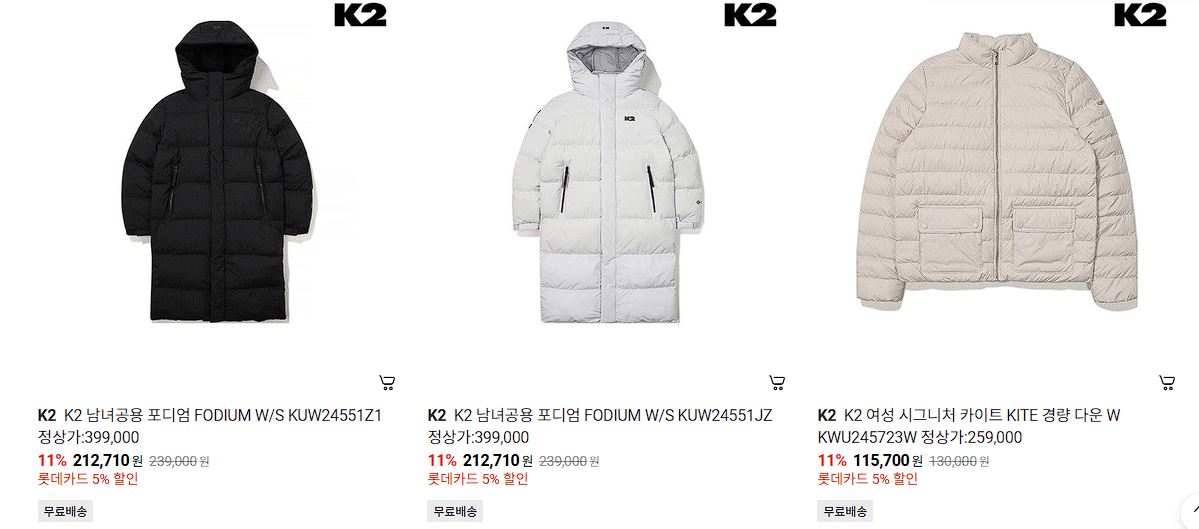The image size is (1199, 529).
Task: Click K2 logo above beige jacket
Action: tap(1140, 15)
